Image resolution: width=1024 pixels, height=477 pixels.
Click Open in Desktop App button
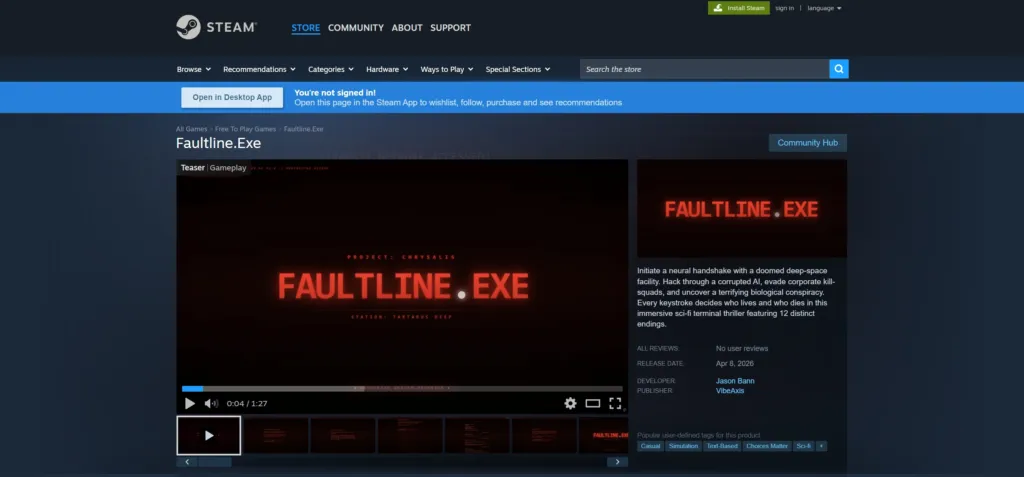point(232,97)
